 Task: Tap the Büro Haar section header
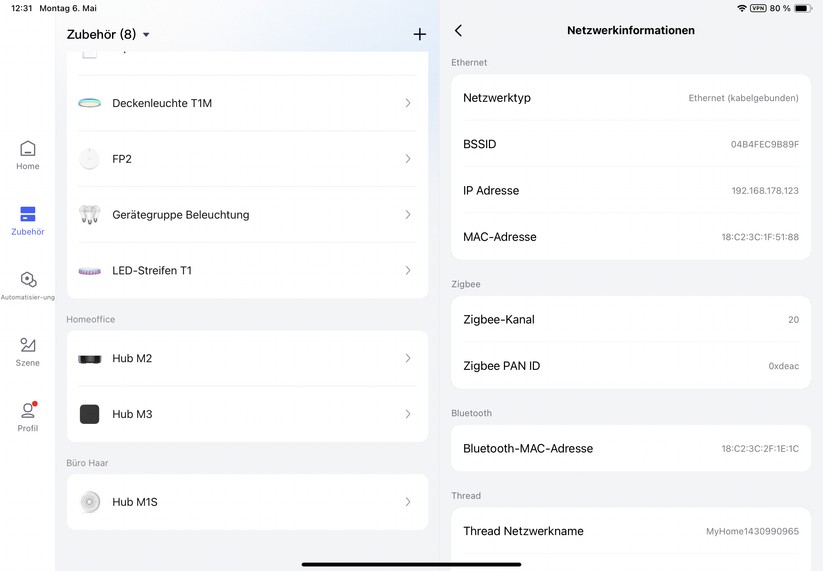point(87,463)
